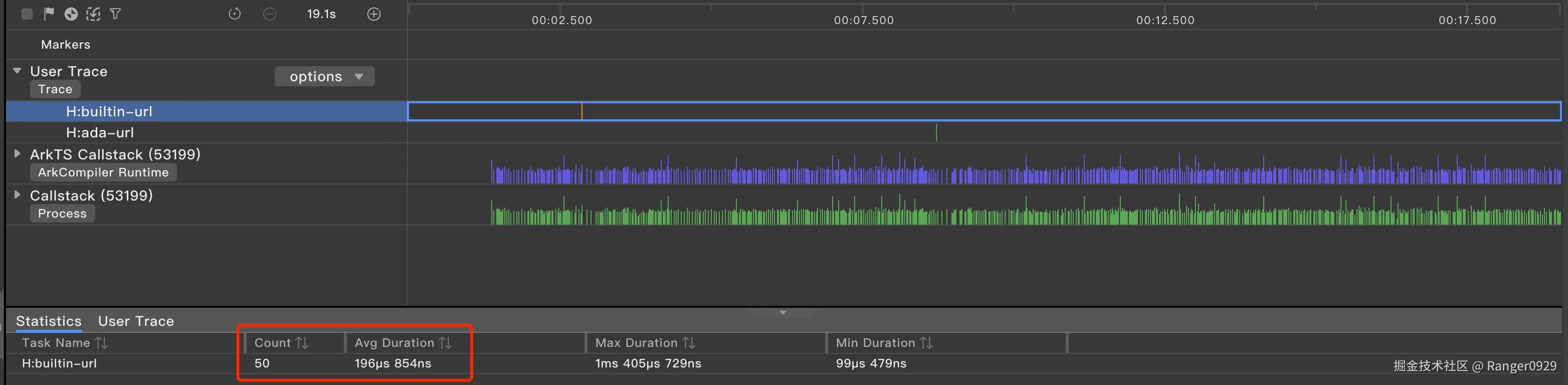Viewport: 1568px width, 385px height.
Task: Zoom in the timeline with plus icon
Action: point(374,14)
